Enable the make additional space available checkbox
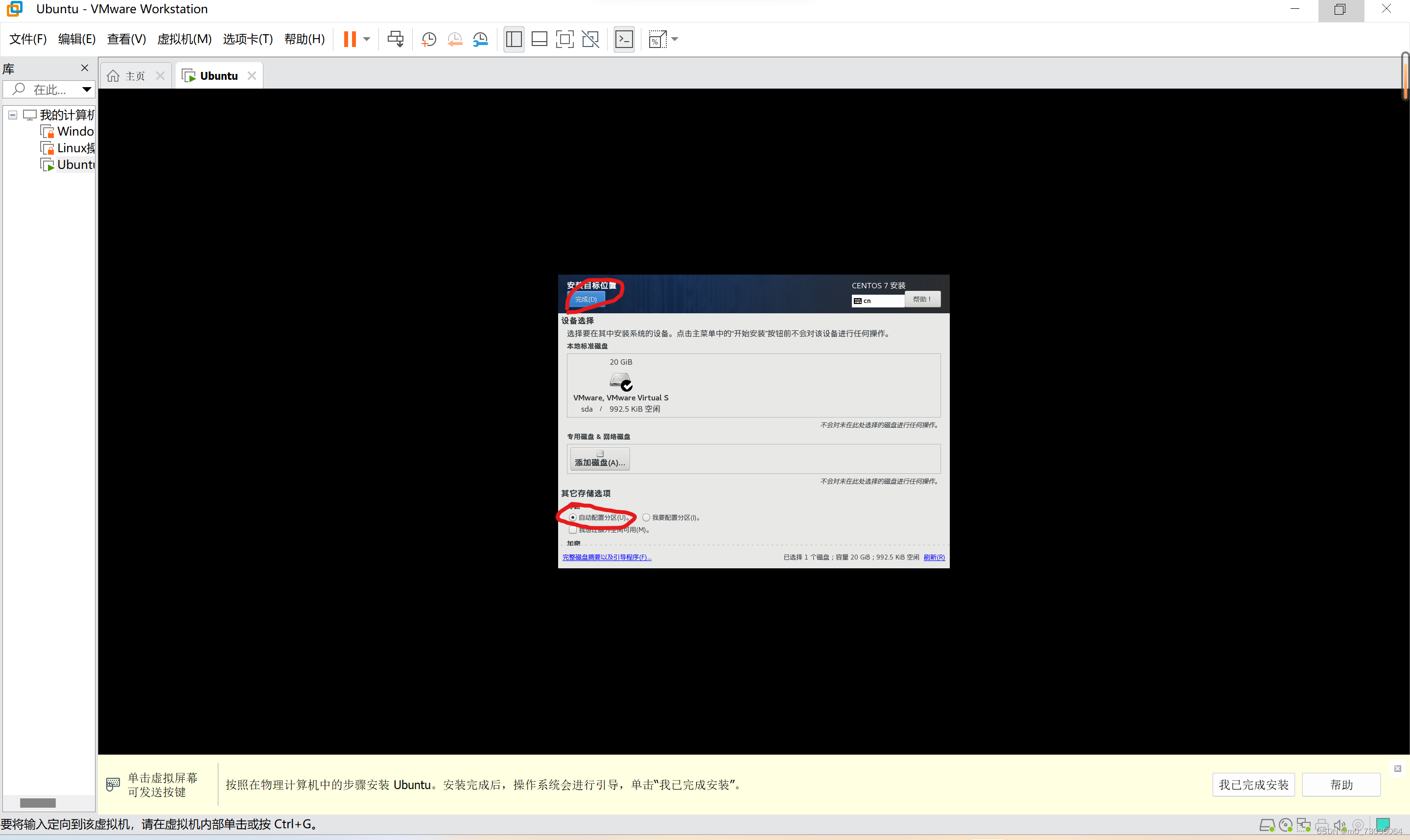The image size is (1410, 840). (x=573, y=530)
